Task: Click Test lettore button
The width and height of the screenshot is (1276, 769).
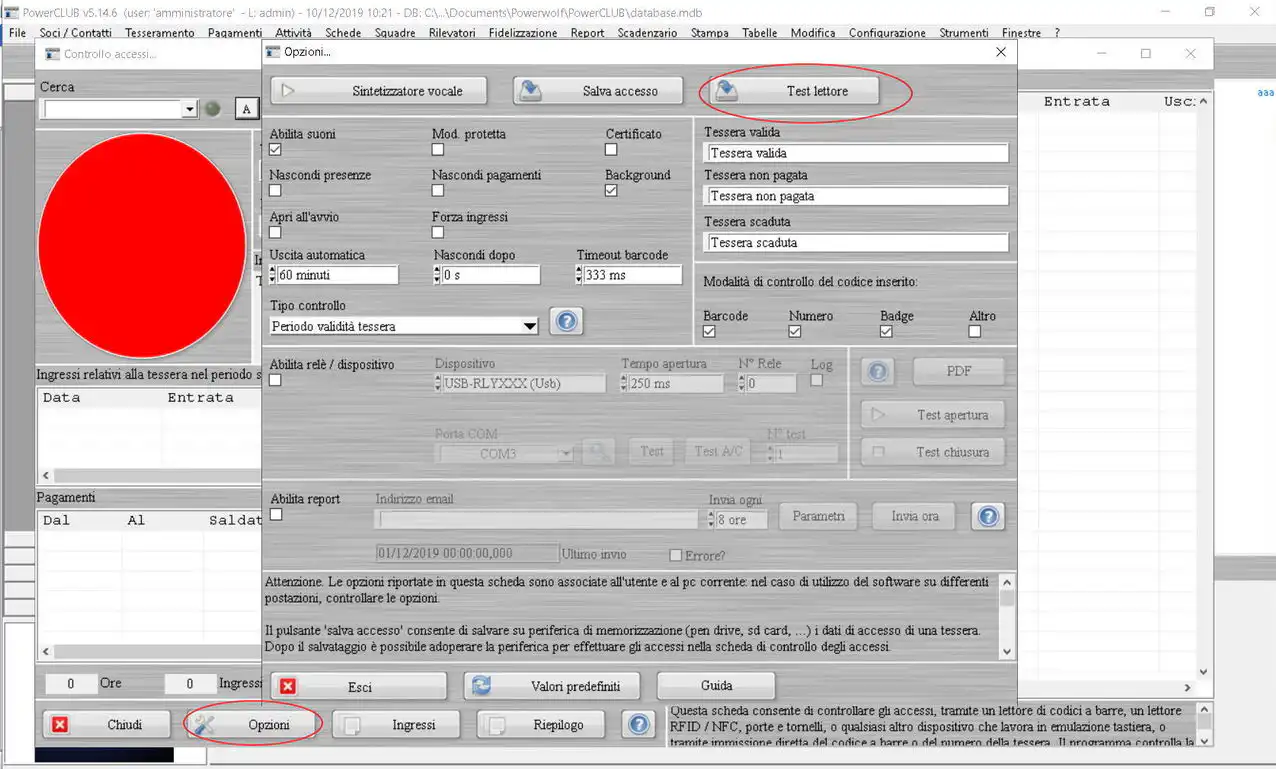Action: [x=795, y=91]
